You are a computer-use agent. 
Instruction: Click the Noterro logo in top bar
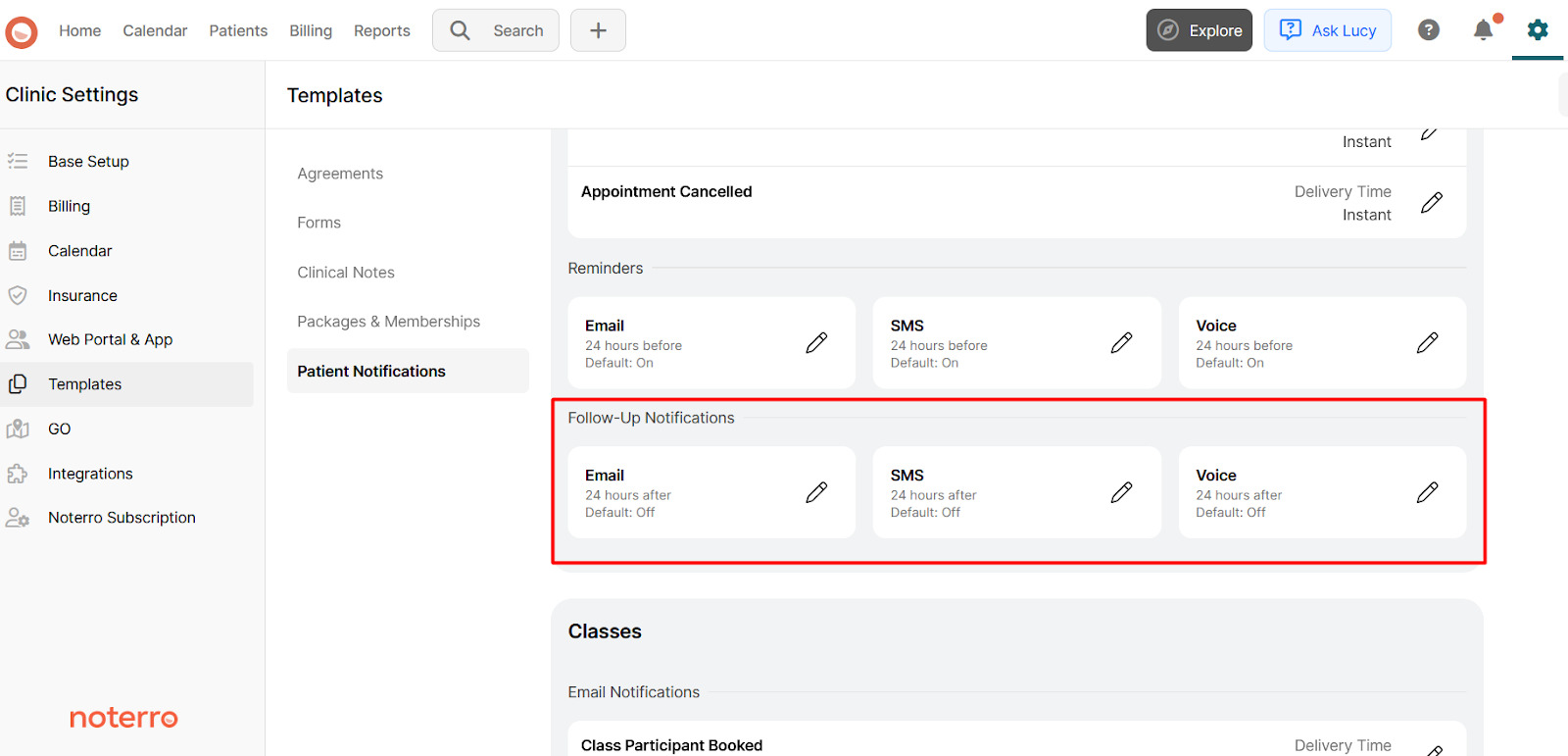(22, 32)
